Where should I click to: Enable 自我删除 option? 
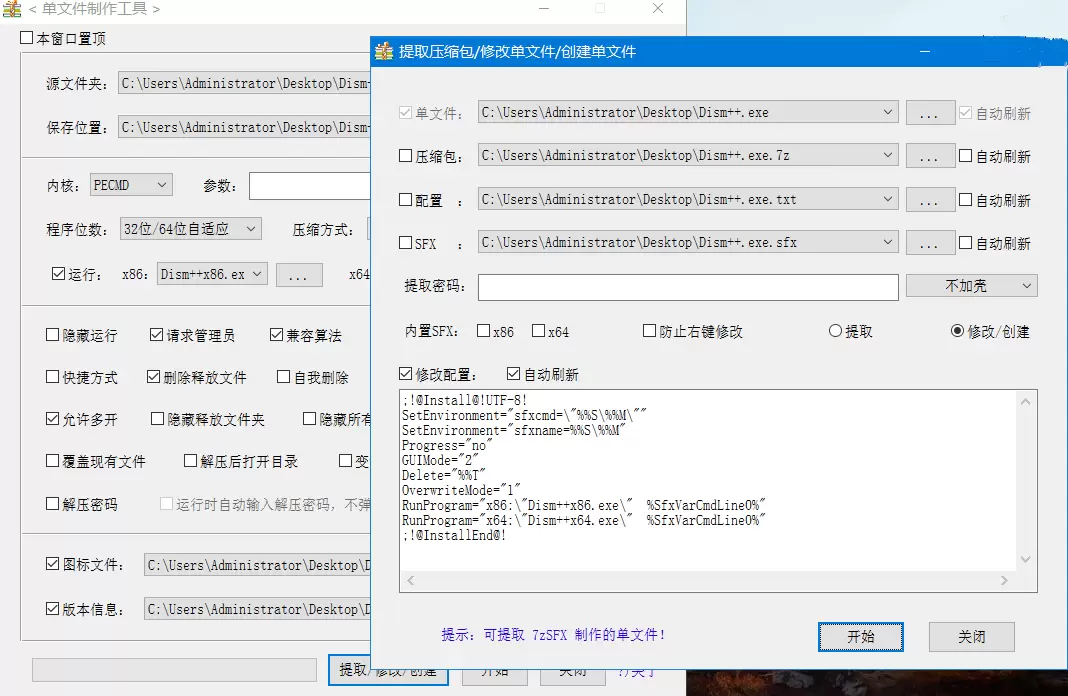coord(283,377)
